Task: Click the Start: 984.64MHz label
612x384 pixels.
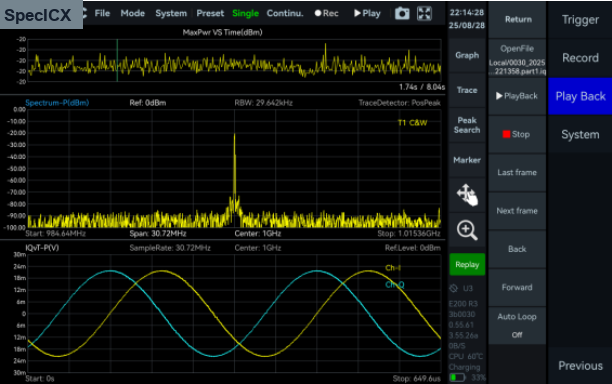Action: [x=55, y=233]
